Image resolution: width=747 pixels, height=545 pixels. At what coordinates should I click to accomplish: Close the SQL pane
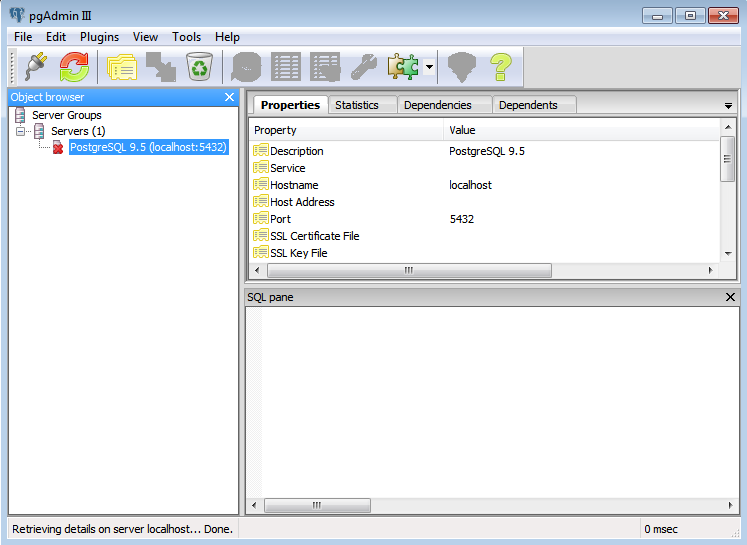(x=730, y=297)
